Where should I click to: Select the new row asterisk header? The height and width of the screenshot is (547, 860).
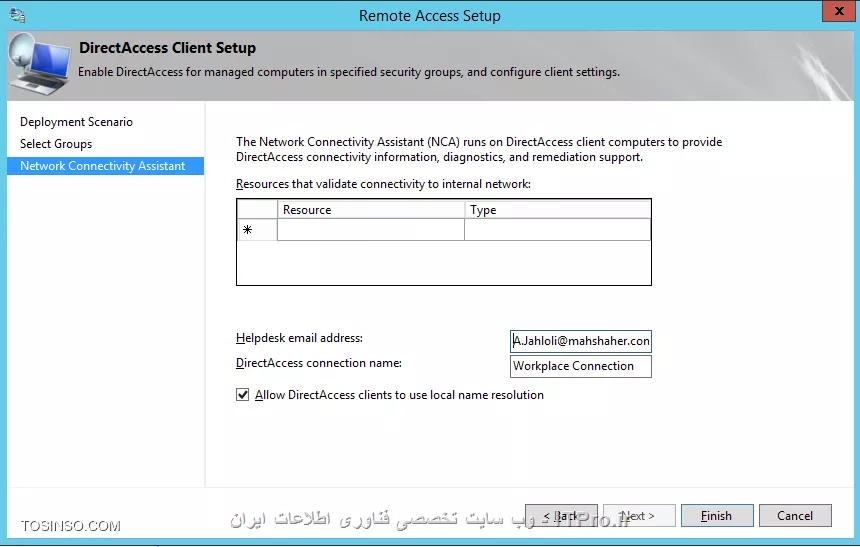[x=257, y=230]
